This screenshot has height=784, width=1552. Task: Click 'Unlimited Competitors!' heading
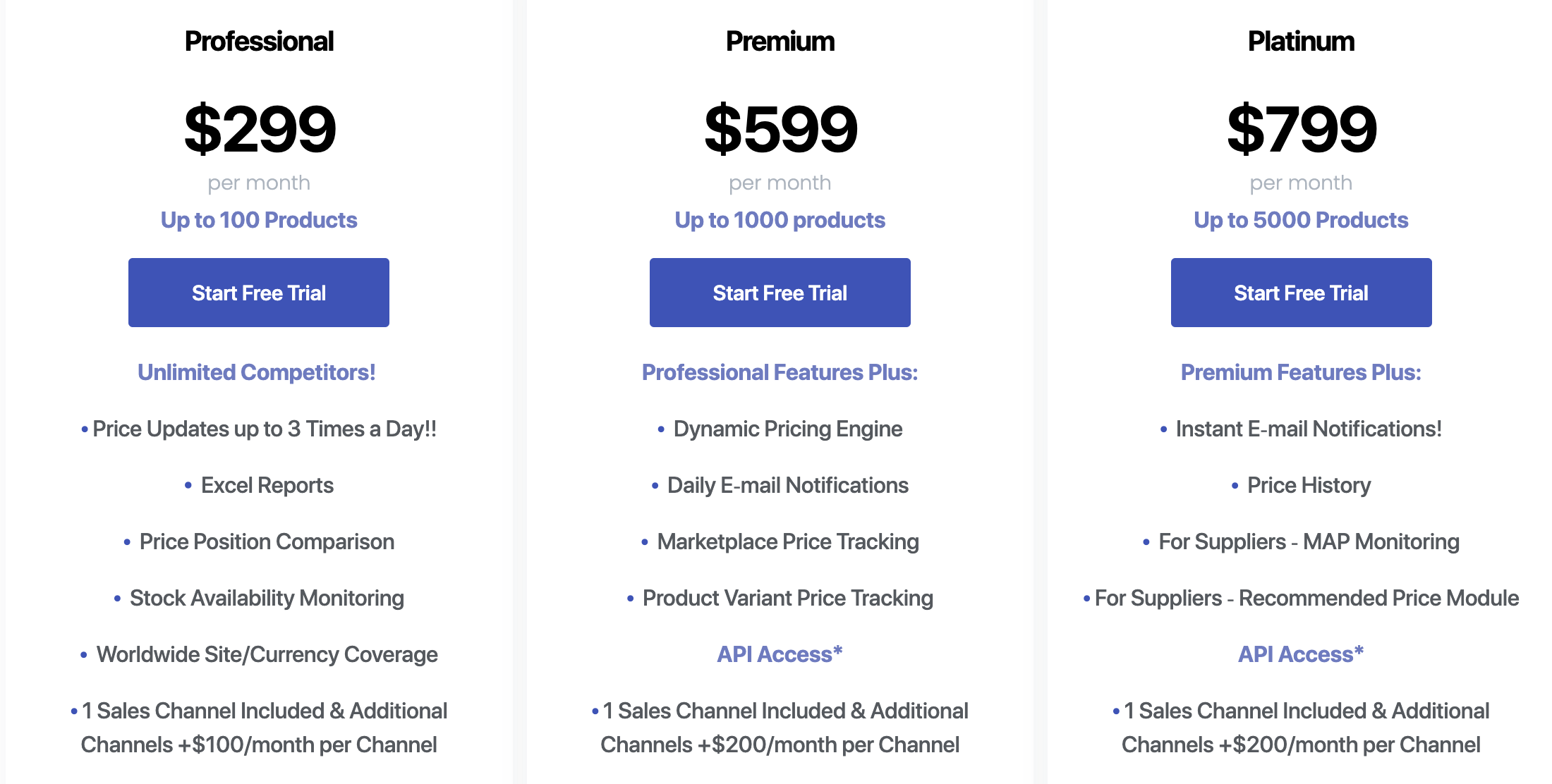point(257,372)
